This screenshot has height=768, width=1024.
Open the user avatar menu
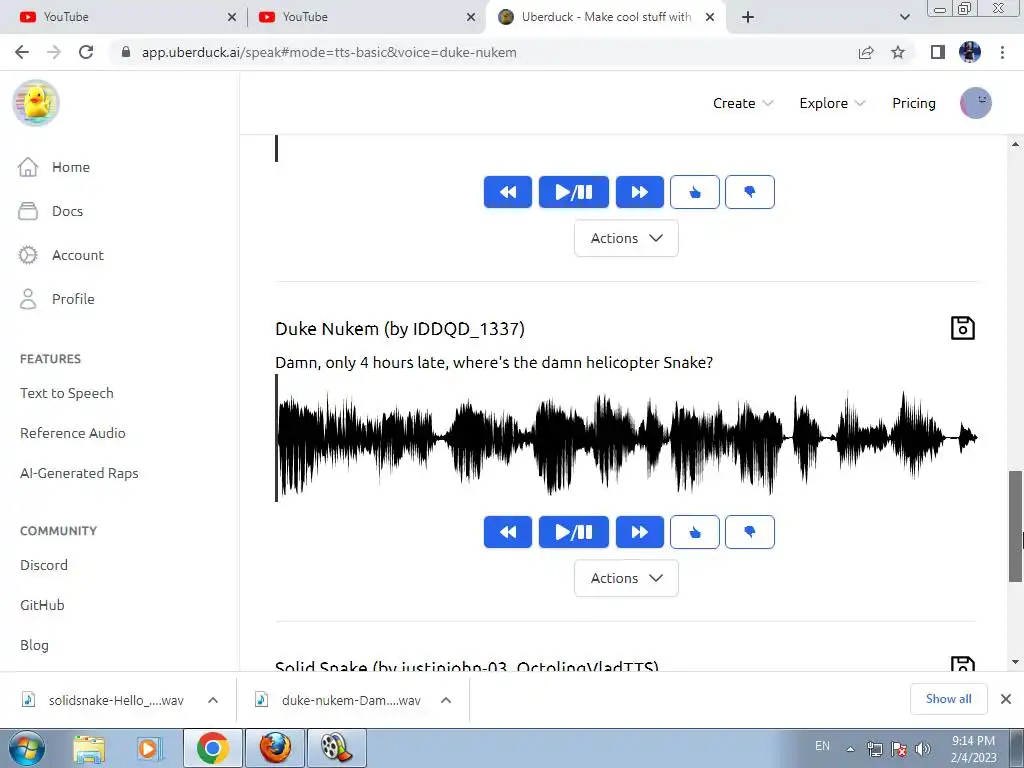[x=976, y=103]
